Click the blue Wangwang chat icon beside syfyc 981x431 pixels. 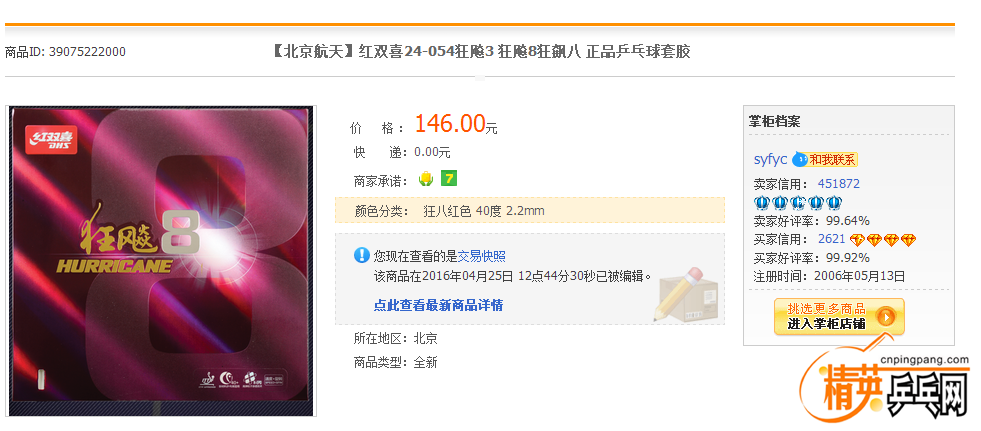[799, 160]
